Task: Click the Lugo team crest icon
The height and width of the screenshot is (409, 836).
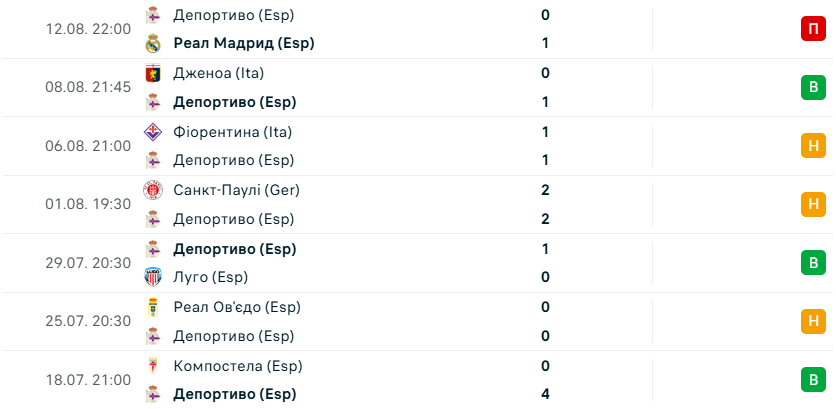Action: tap(153, 277)
